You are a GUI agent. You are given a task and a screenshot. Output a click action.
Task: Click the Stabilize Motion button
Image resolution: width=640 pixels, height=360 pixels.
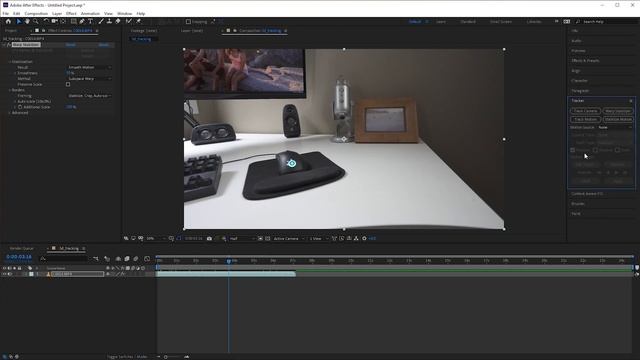[618, 120]
